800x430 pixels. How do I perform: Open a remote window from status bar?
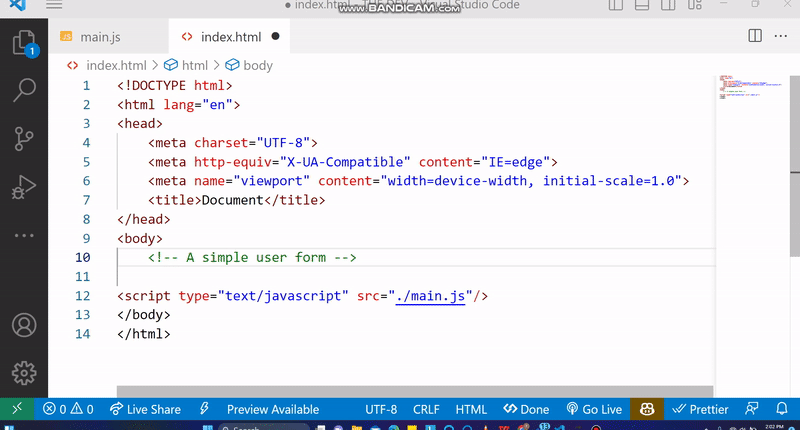click(x=17, y=409)
